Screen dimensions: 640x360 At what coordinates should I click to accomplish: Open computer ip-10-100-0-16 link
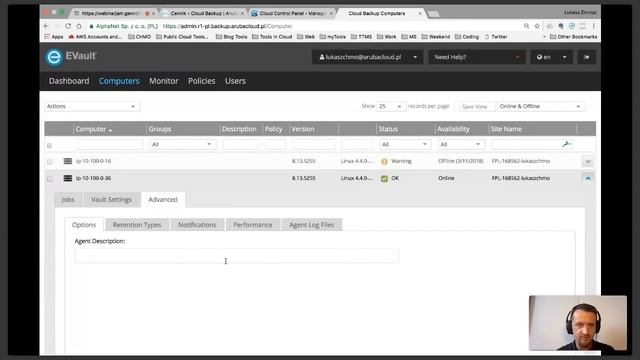[x=93, y=161]
